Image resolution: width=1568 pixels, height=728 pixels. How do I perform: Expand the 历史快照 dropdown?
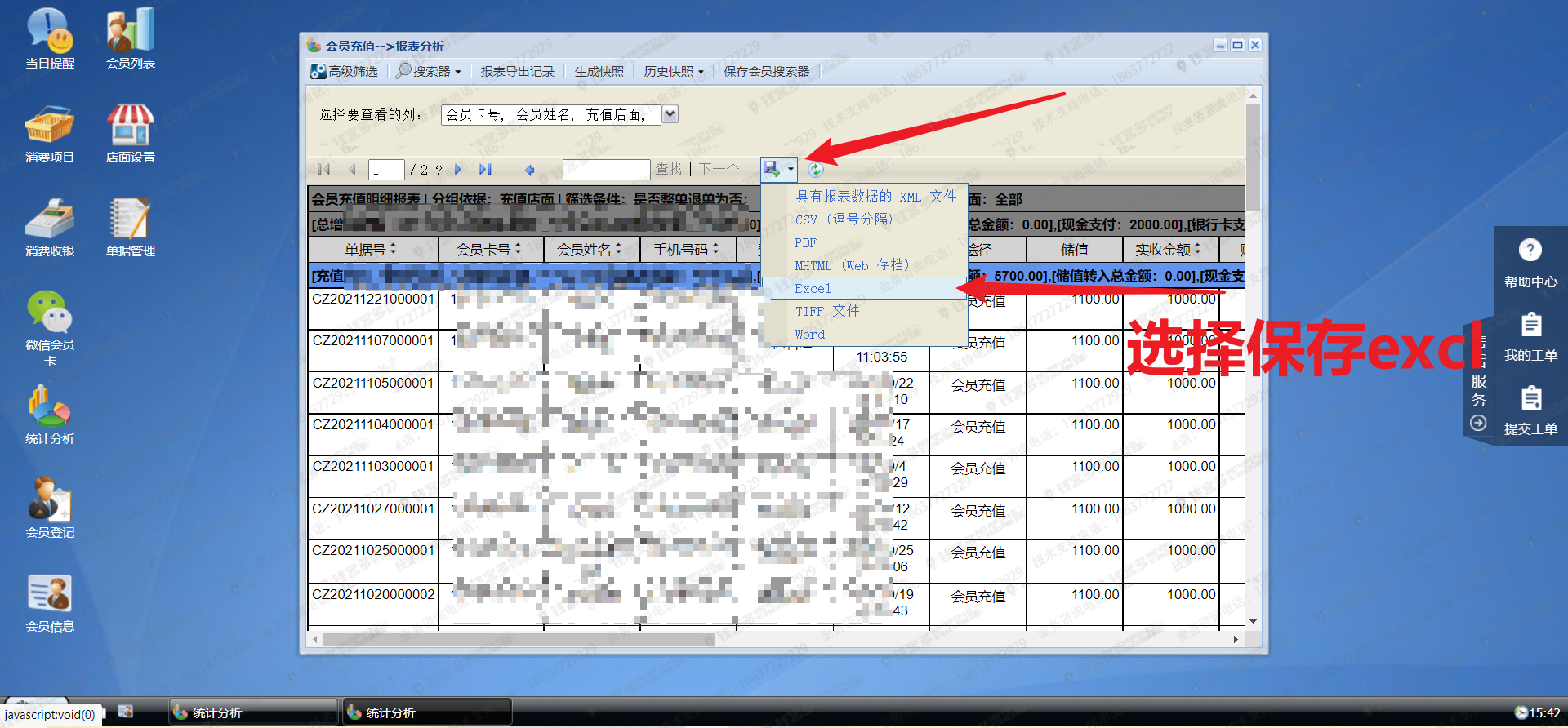(x=673, y=72)
